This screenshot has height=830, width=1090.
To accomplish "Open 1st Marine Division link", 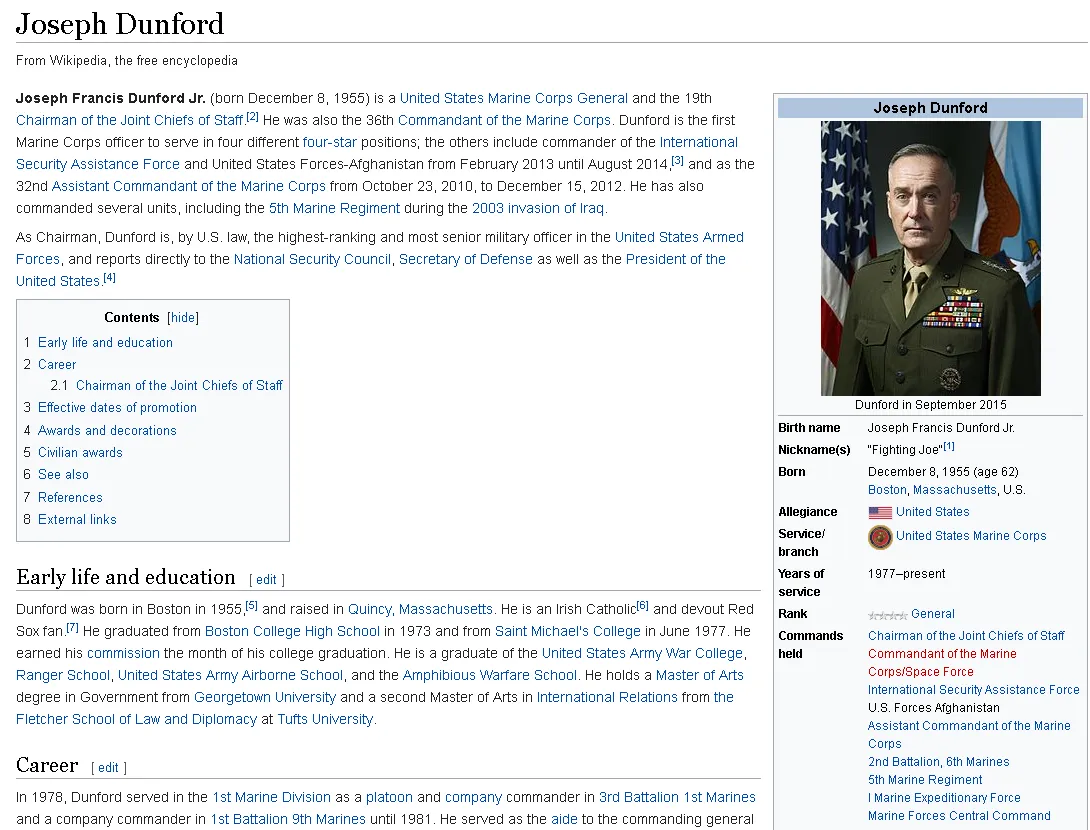I will (271, 798).
